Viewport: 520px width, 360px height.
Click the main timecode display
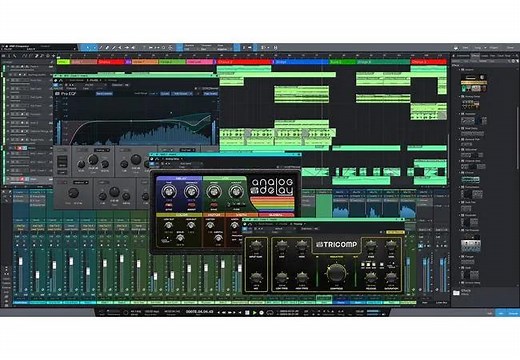pyautogui.click(x=199, y=312)
